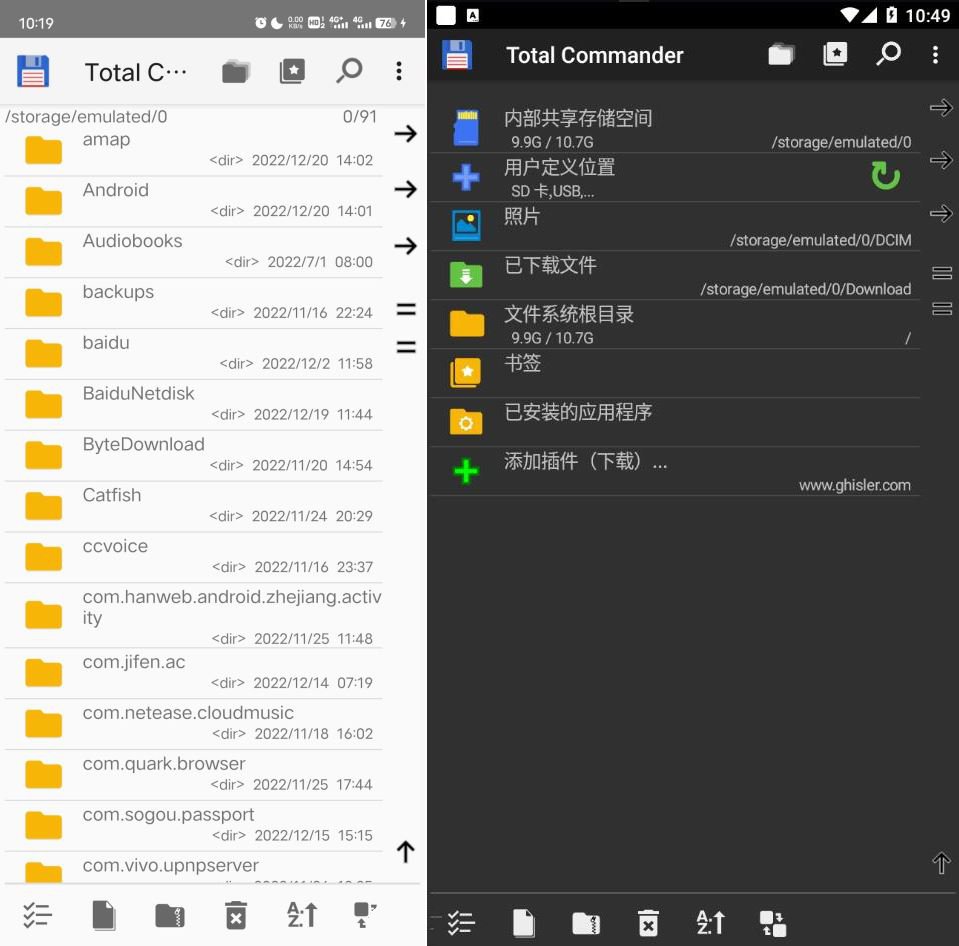959x946 pixels.
Task: Tap the button bar config icon in left window
Action: point(365,915)
